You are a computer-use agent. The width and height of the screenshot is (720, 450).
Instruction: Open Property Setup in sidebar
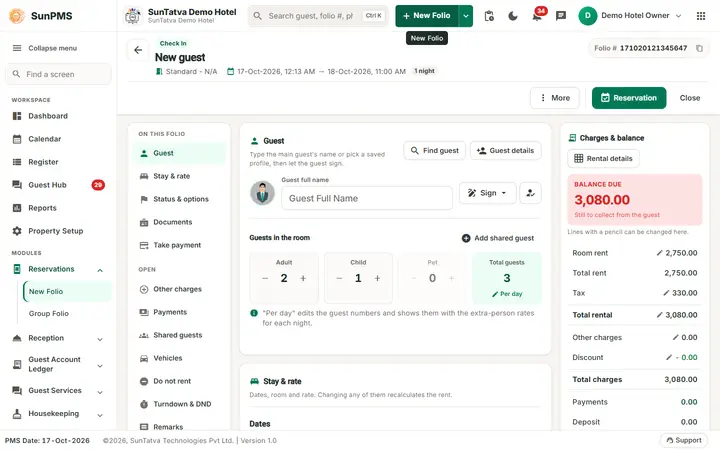tap(58, 231)
